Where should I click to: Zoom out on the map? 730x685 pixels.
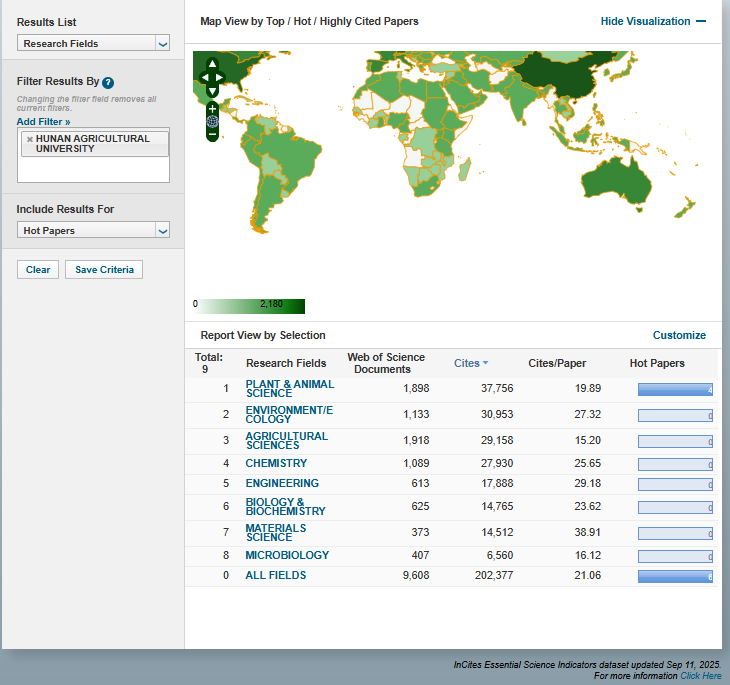pos(212,134)
